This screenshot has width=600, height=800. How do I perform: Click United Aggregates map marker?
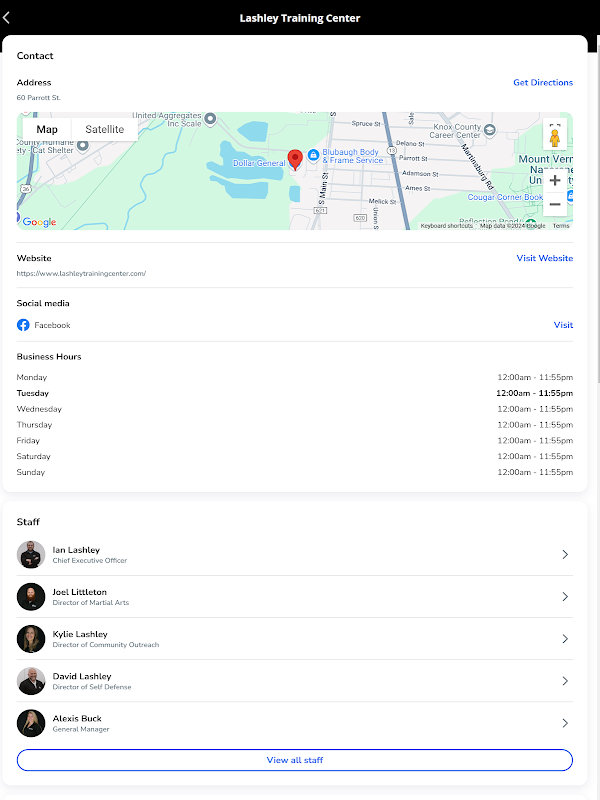tap(210, 119)
